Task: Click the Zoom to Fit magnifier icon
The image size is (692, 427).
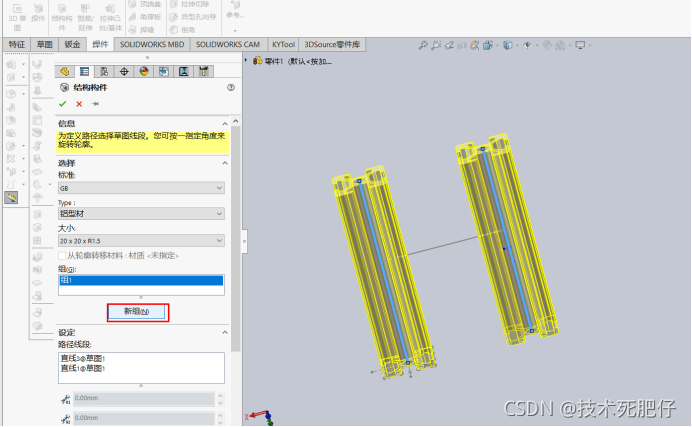Action: tap(423, 45)
